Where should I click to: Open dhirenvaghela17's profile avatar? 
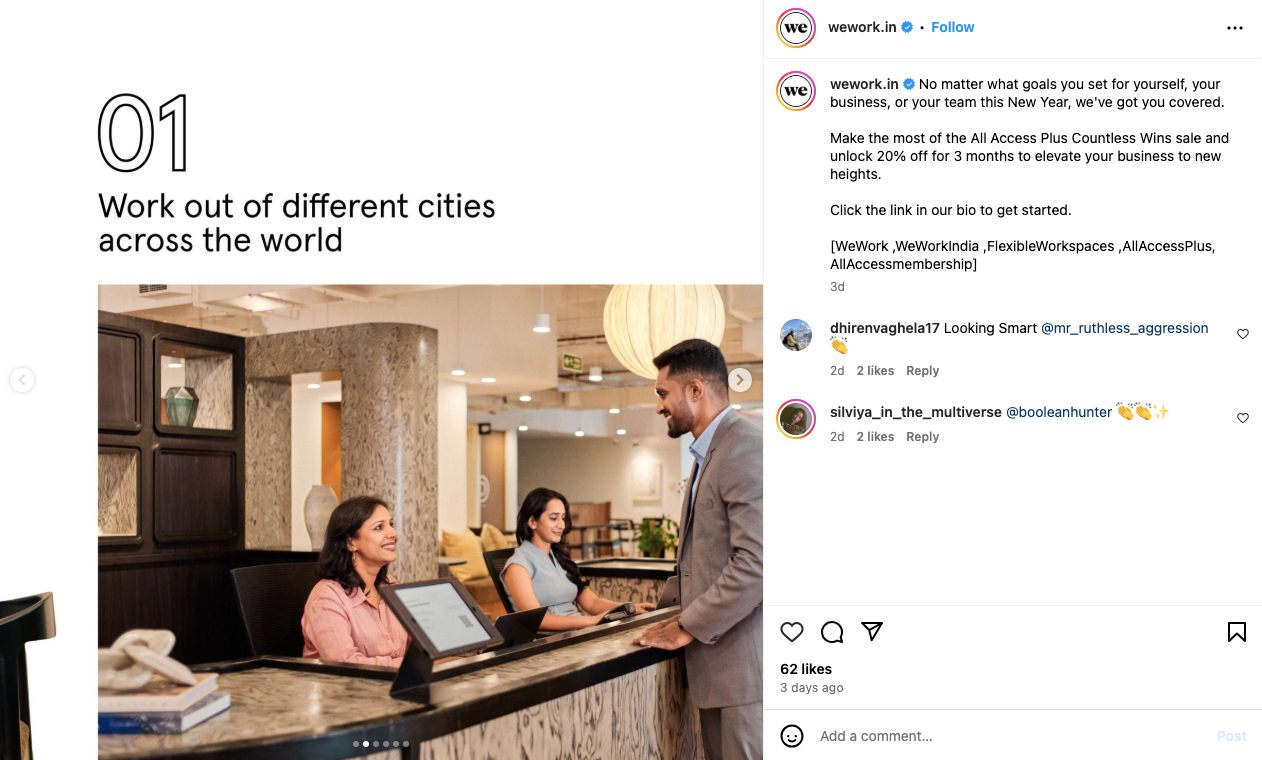[x=796, y=335]
